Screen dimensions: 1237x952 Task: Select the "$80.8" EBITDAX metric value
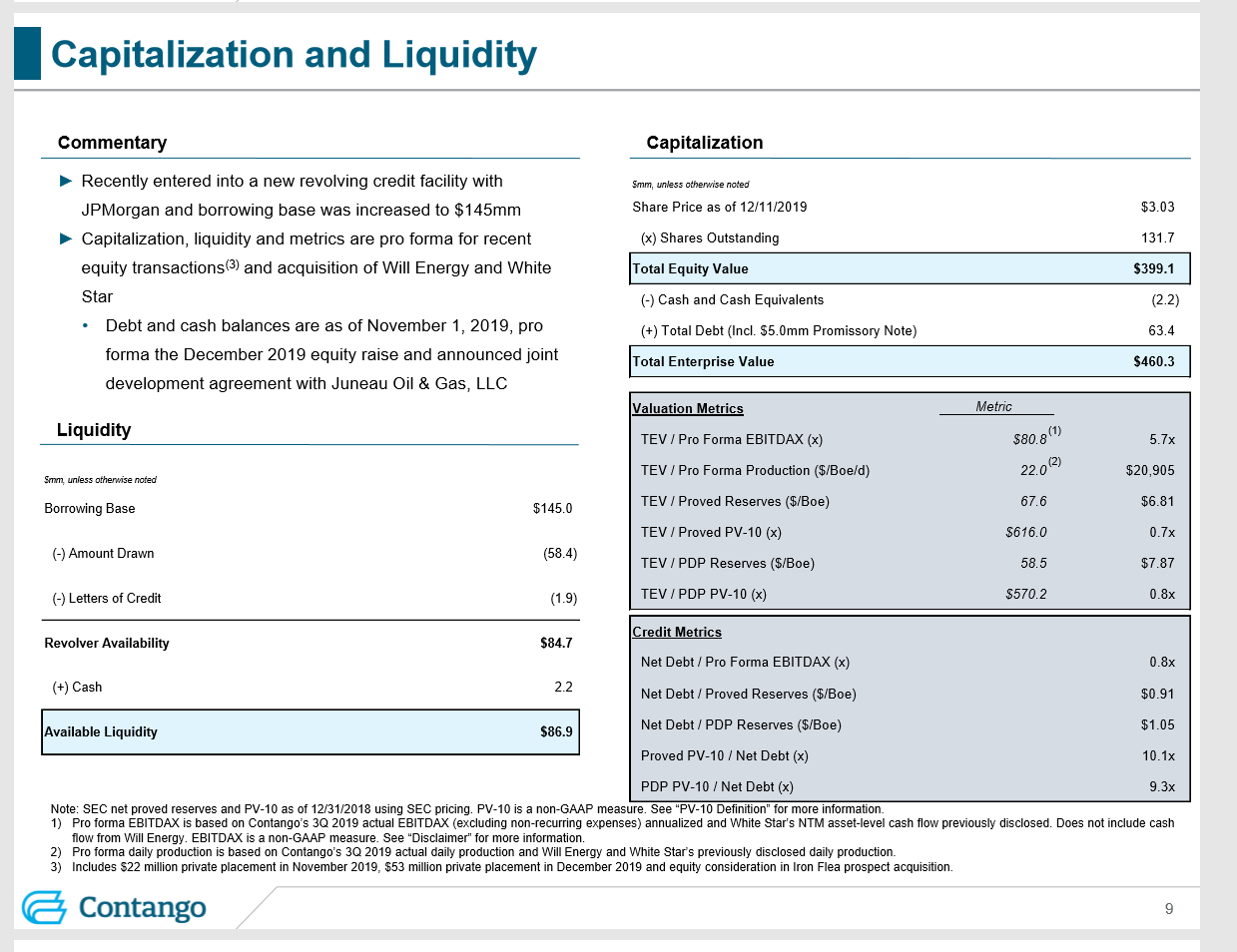tap(1030, 439)
